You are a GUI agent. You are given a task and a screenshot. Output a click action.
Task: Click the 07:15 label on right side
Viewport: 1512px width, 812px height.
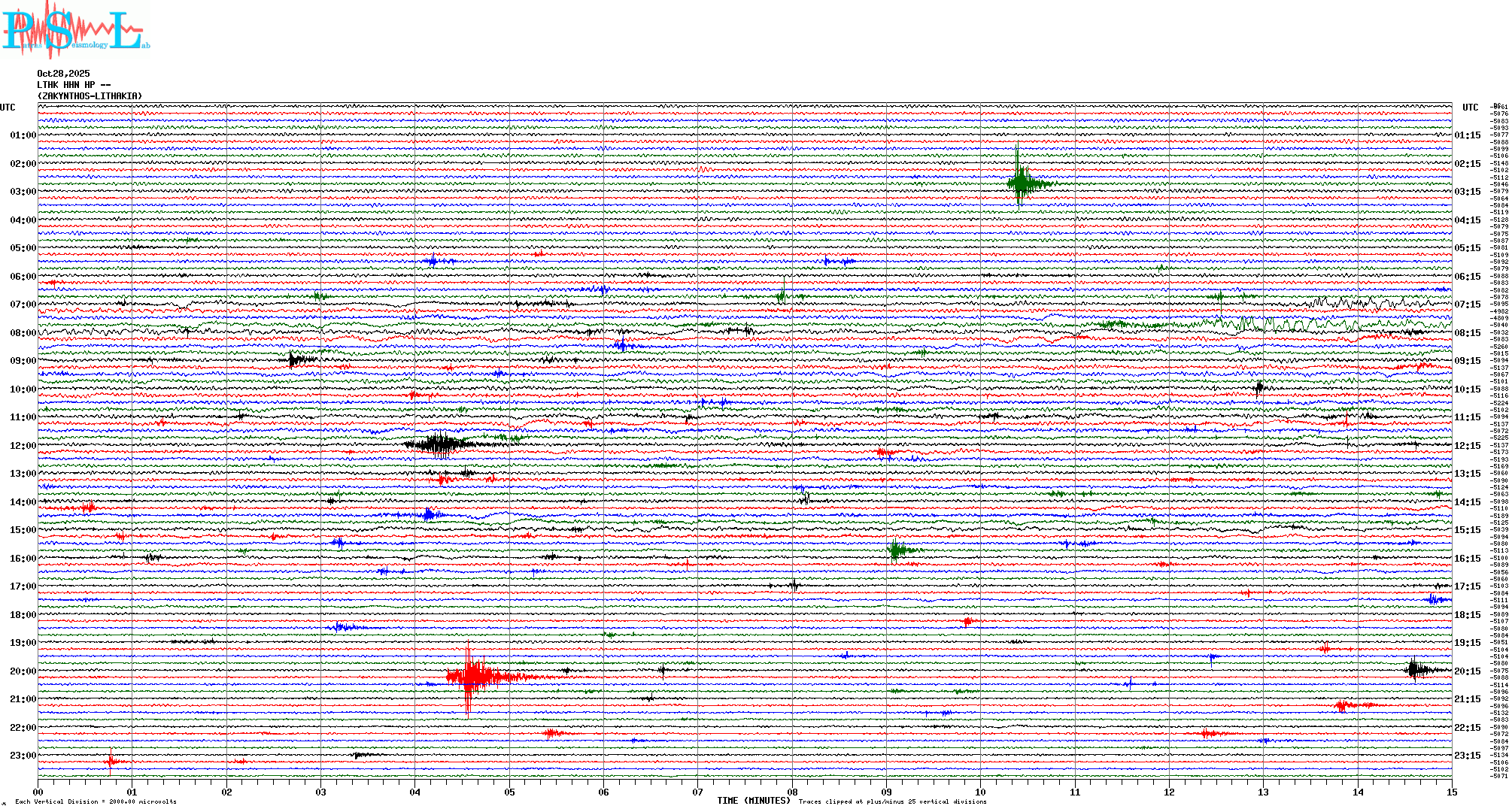(x=1467, y=304)
